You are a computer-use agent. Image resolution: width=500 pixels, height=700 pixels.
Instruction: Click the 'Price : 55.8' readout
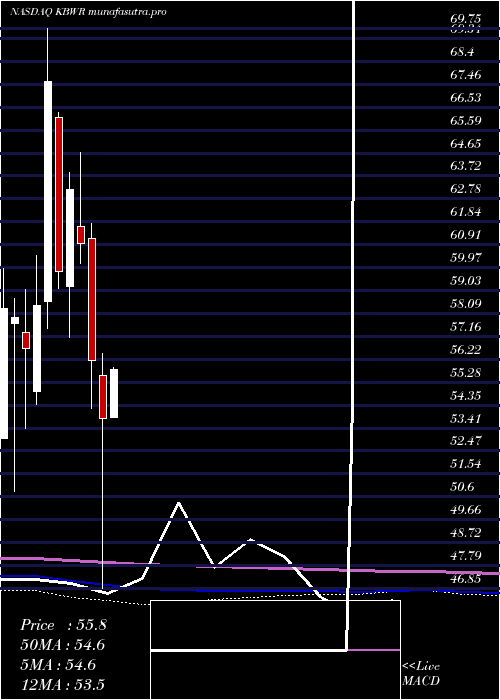point(63,625)
